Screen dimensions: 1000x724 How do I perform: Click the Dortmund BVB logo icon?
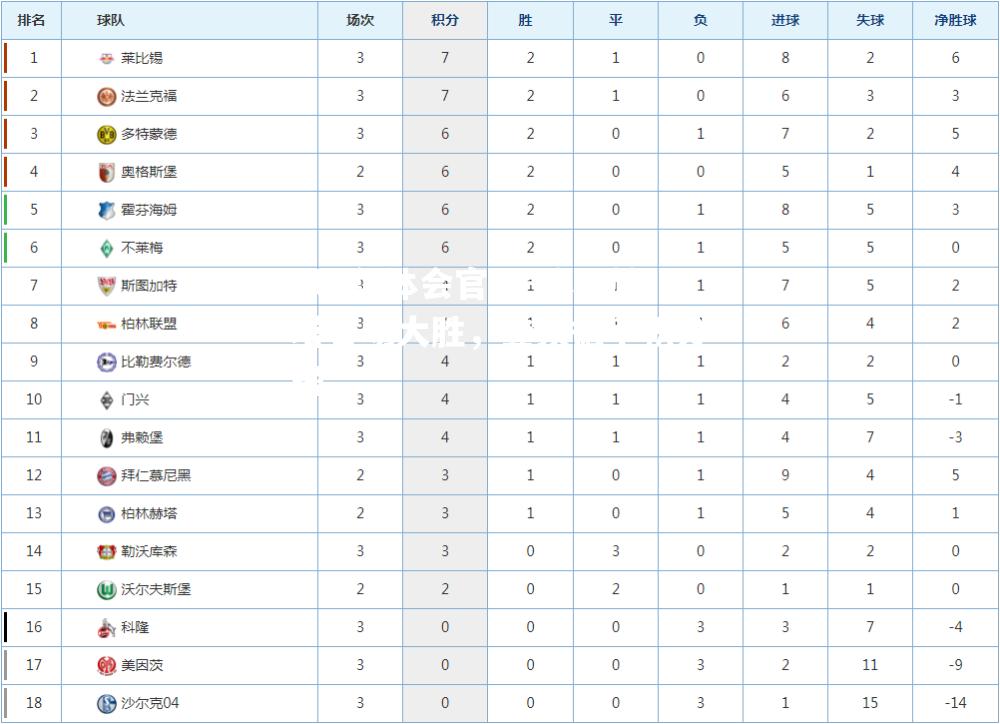click(106, 135)
